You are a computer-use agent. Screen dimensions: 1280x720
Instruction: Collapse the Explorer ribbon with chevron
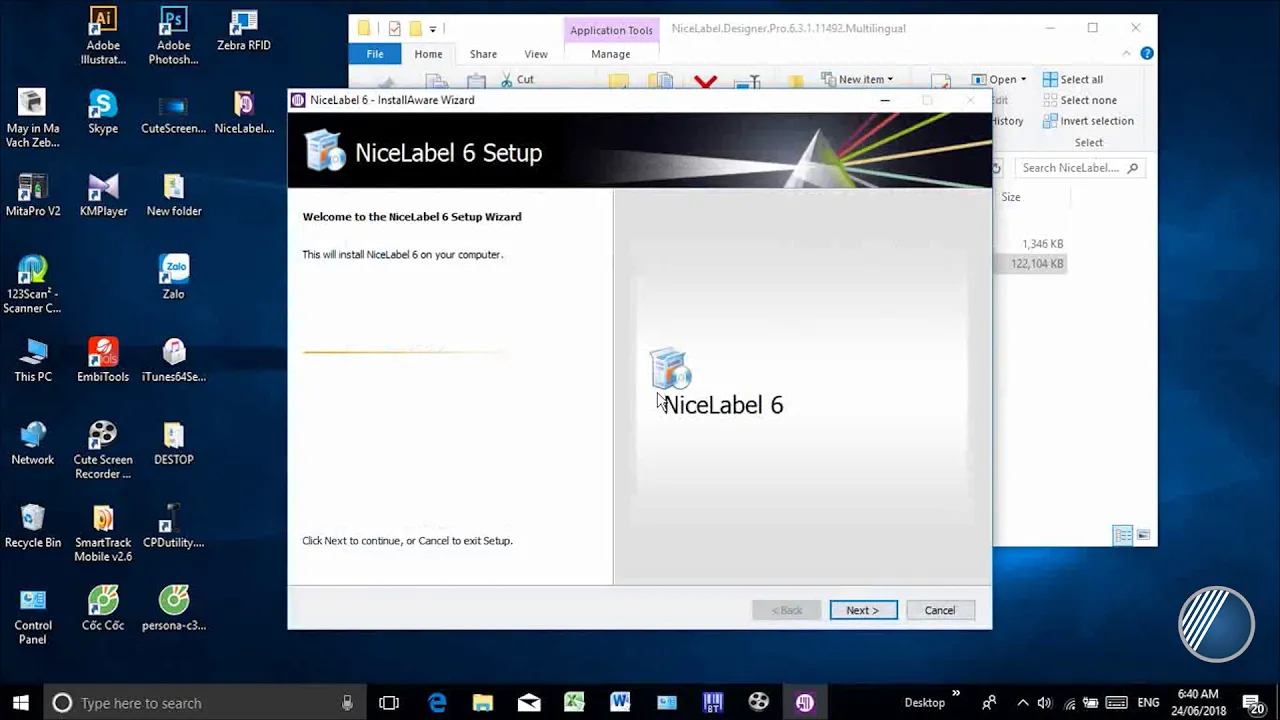(x=1127, y=54)
